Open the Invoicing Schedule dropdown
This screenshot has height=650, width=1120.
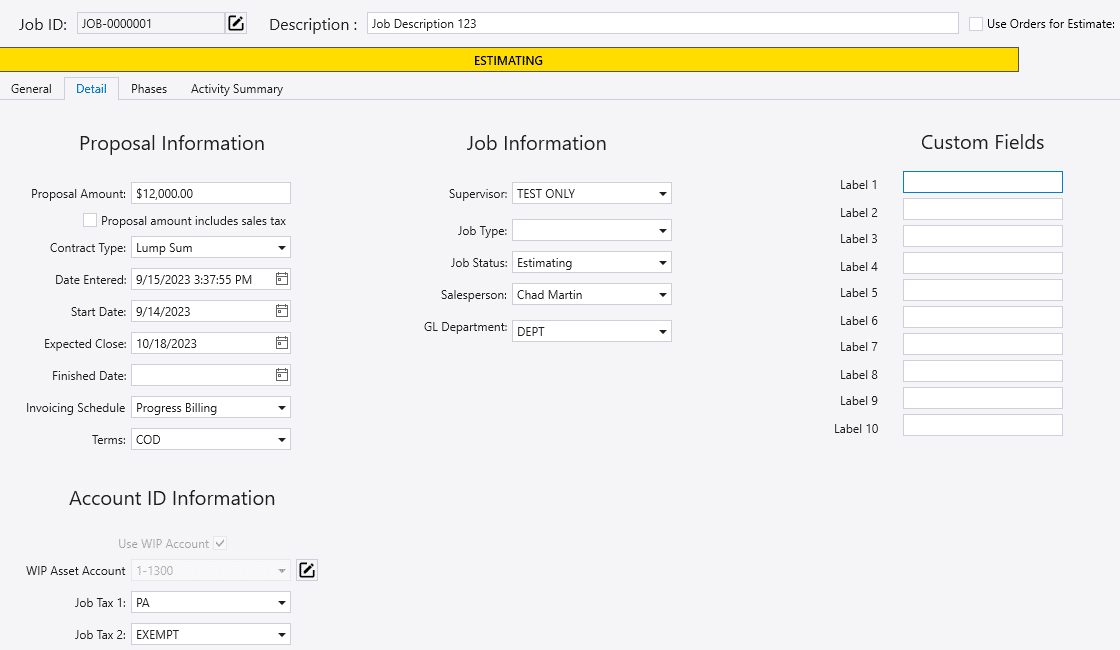point(281,407)
